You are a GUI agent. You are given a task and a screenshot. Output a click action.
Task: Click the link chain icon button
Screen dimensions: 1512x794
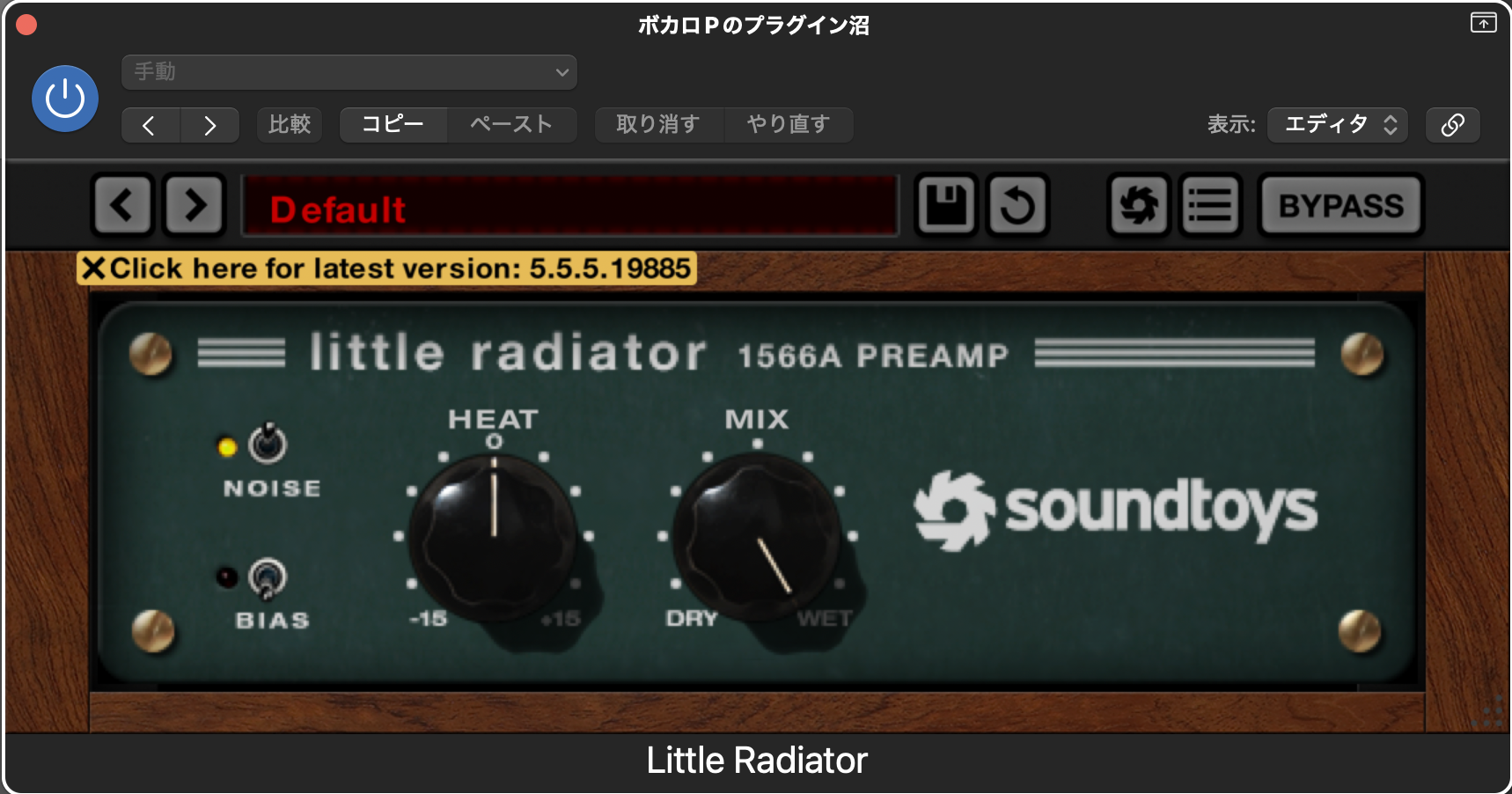pyautogui.click(x=1453, y=125)
